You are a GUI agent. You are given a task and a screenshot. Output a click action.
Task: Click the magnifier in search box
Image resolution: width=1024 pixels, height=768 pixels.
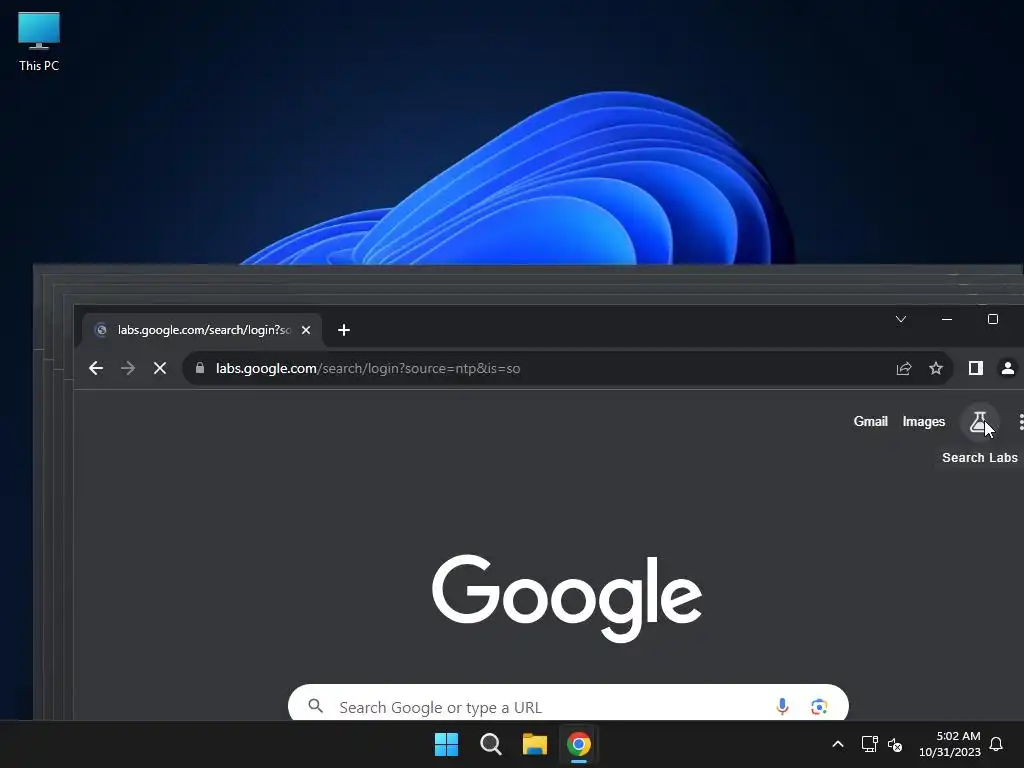316,706
